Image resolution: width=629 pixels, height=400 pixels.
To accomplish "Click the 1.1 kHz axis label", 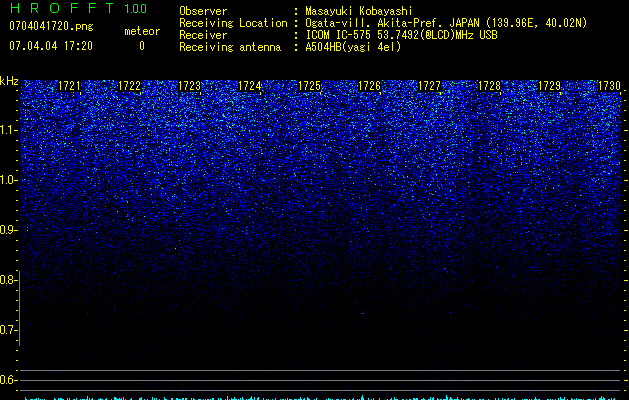I will (x=8, y=130).
